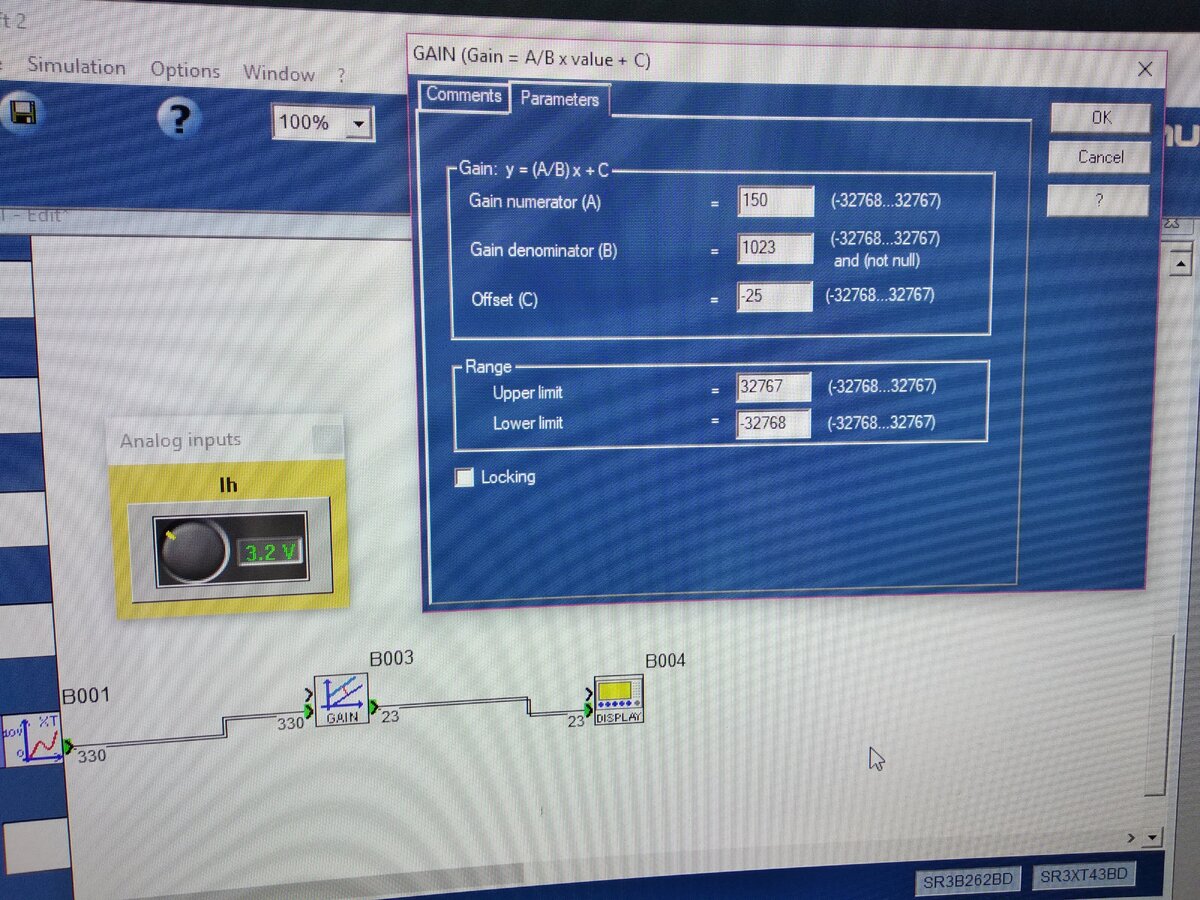Click the B001 block label
The image size is (1200, 900).
pyautogui.click(x=86, y=696)
